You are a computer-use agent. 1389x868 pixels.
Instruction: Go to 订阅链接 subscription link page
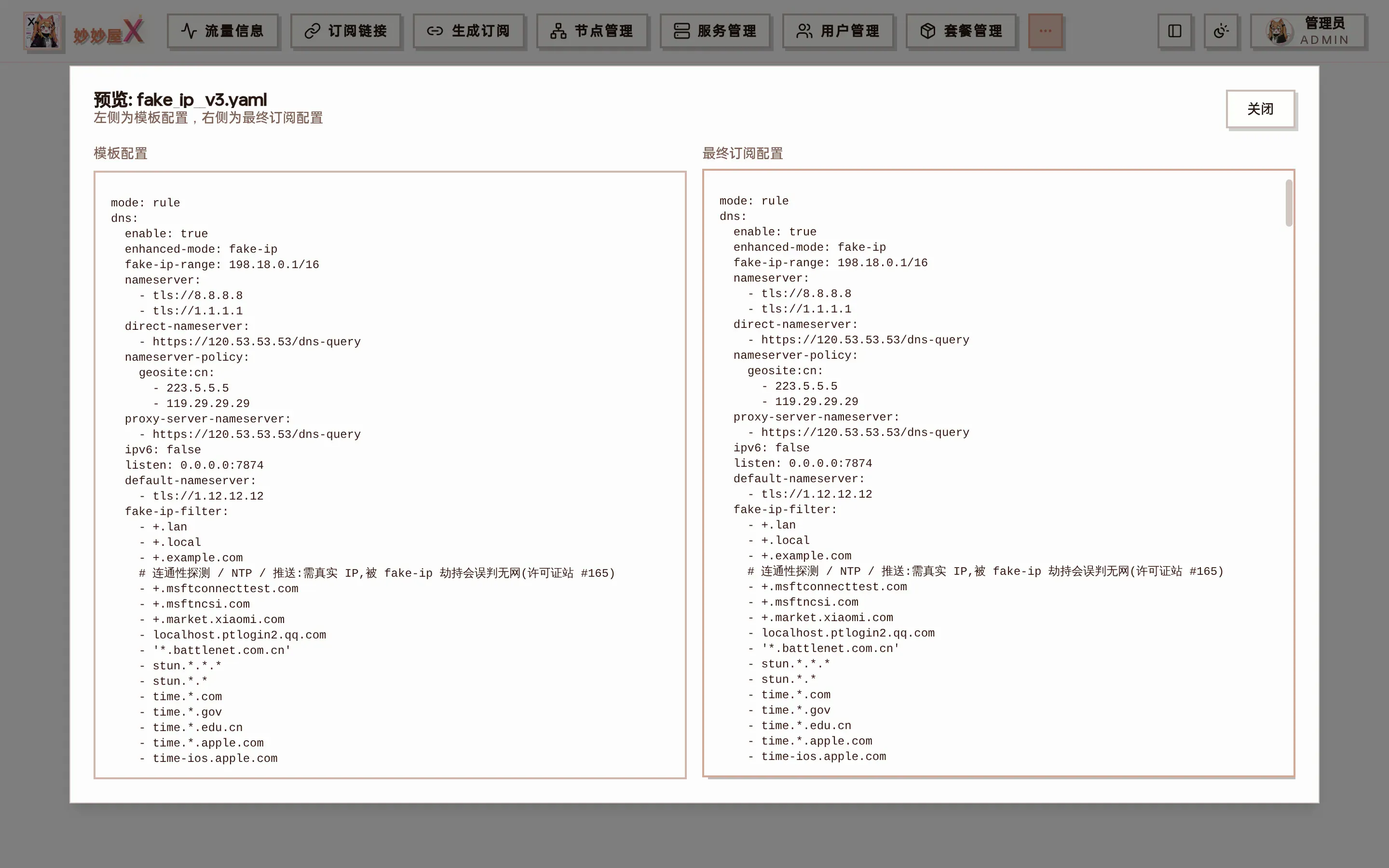coord(345,31)
